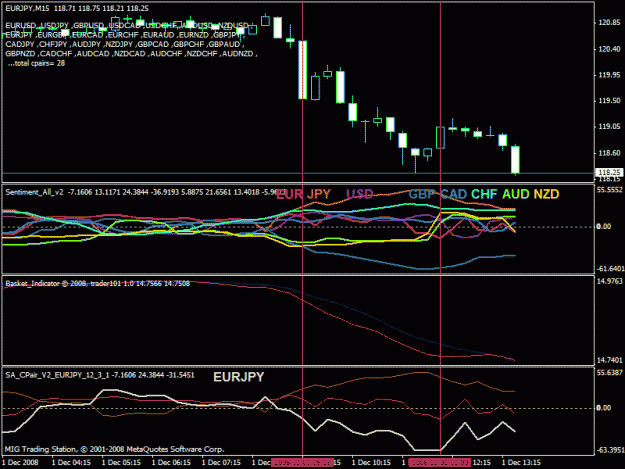The image size is (625, 469).
Task: Click the EUR currency label
Action: click(x=289, y=194)
